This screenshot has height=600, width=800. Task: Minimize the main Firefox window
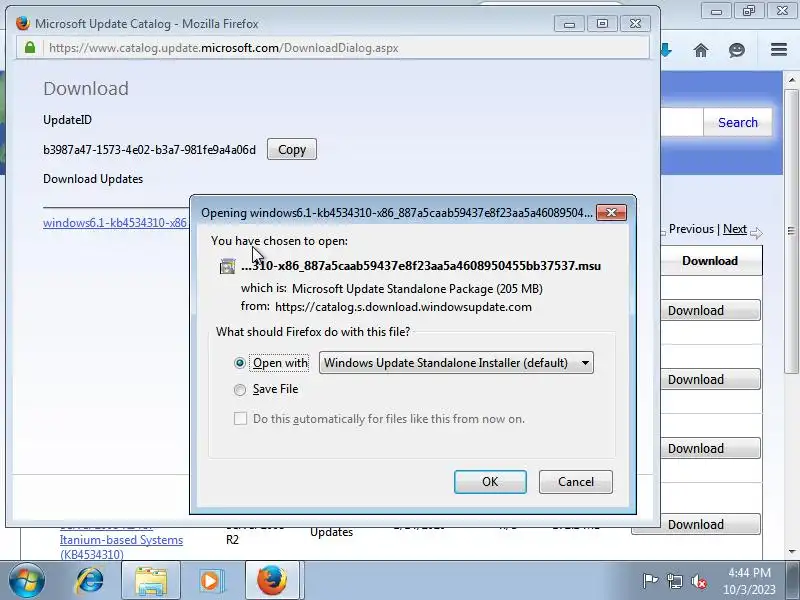[x=716, y=11]
